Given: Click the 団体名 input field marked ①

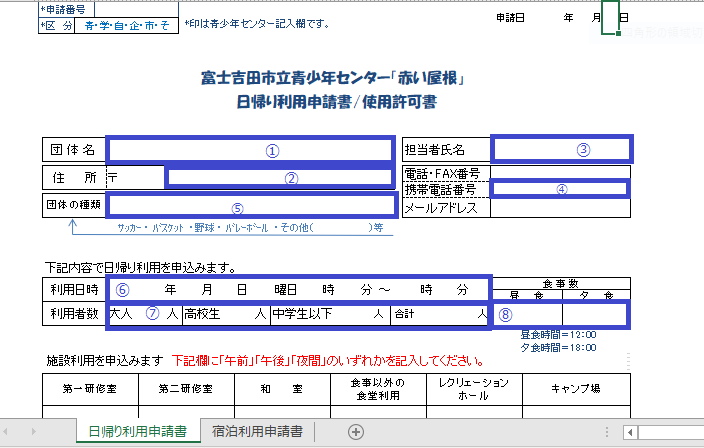Looking at the screenshot, I should pyautogui.click(x=250, y=150).
